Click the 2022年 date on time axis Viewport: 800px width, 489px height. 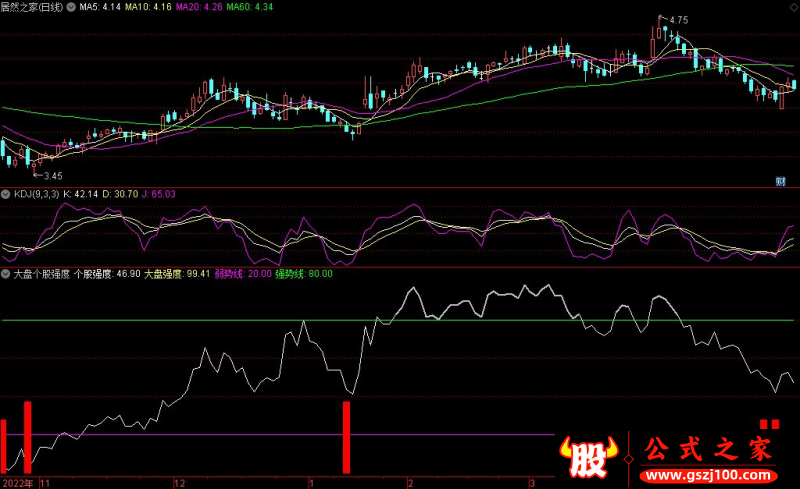(17, 482)
